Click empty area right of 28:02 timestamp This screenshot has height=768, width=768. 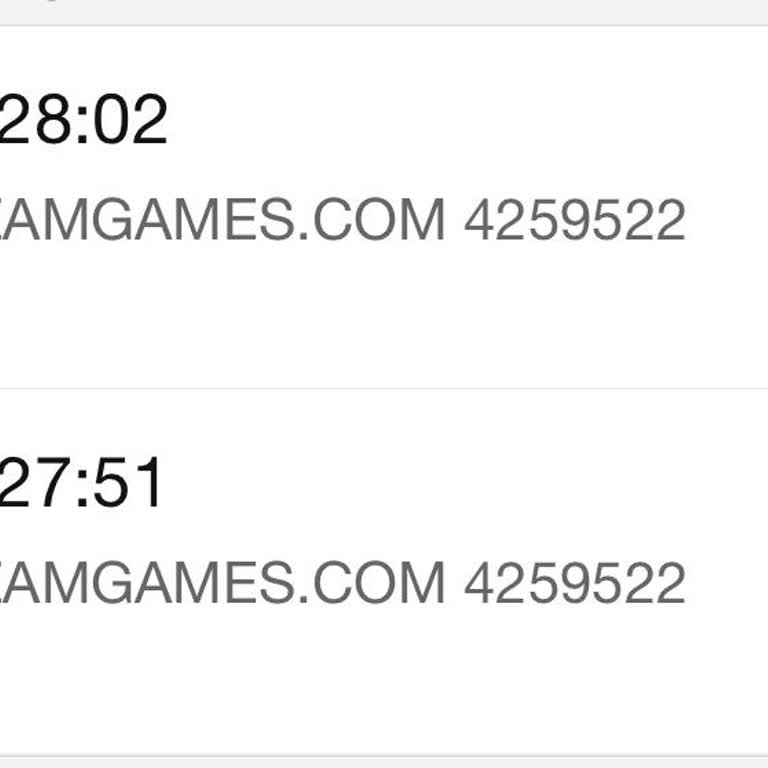point(450,121)
